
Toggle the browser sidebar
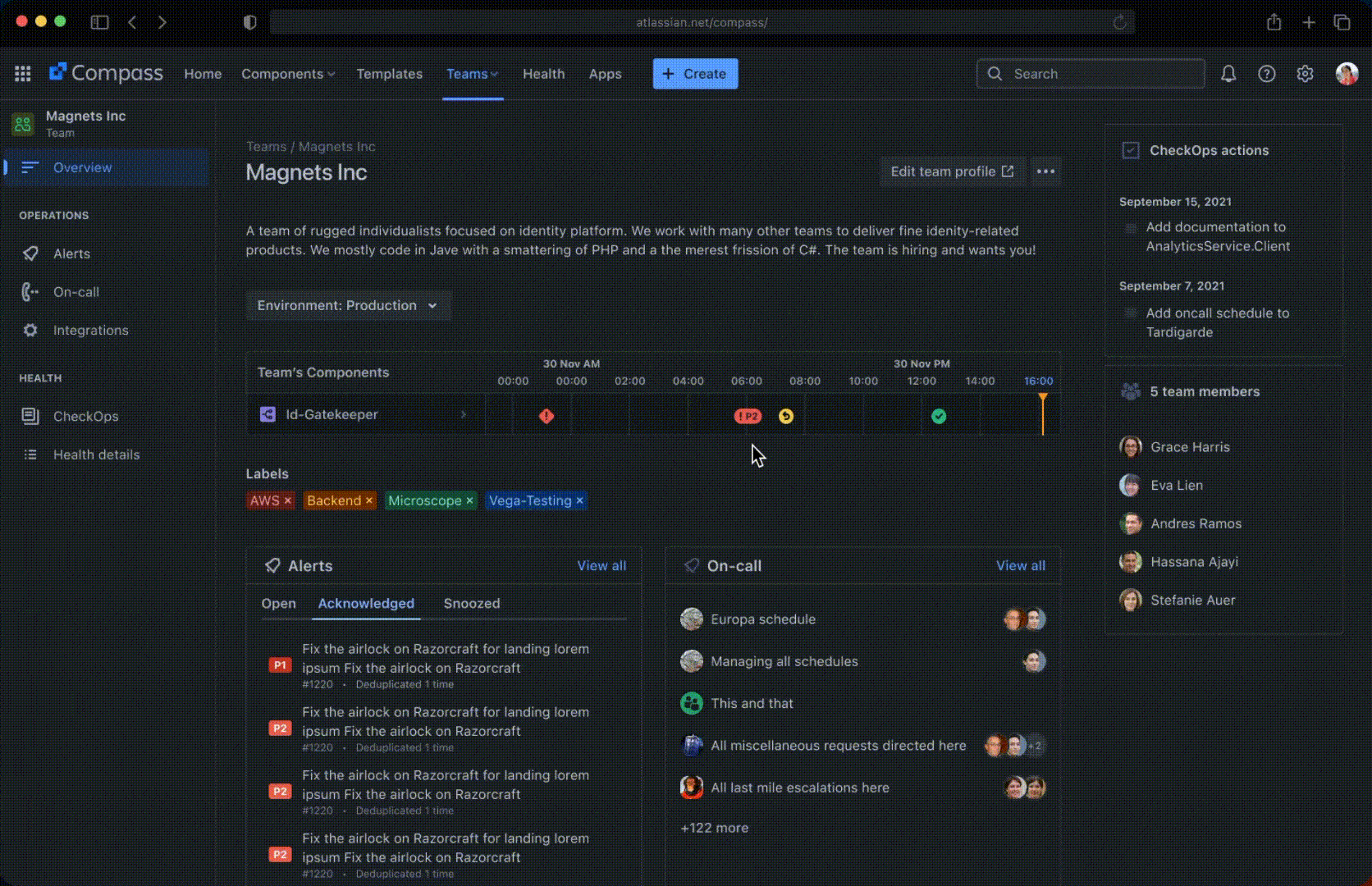(x=98, y=22)
